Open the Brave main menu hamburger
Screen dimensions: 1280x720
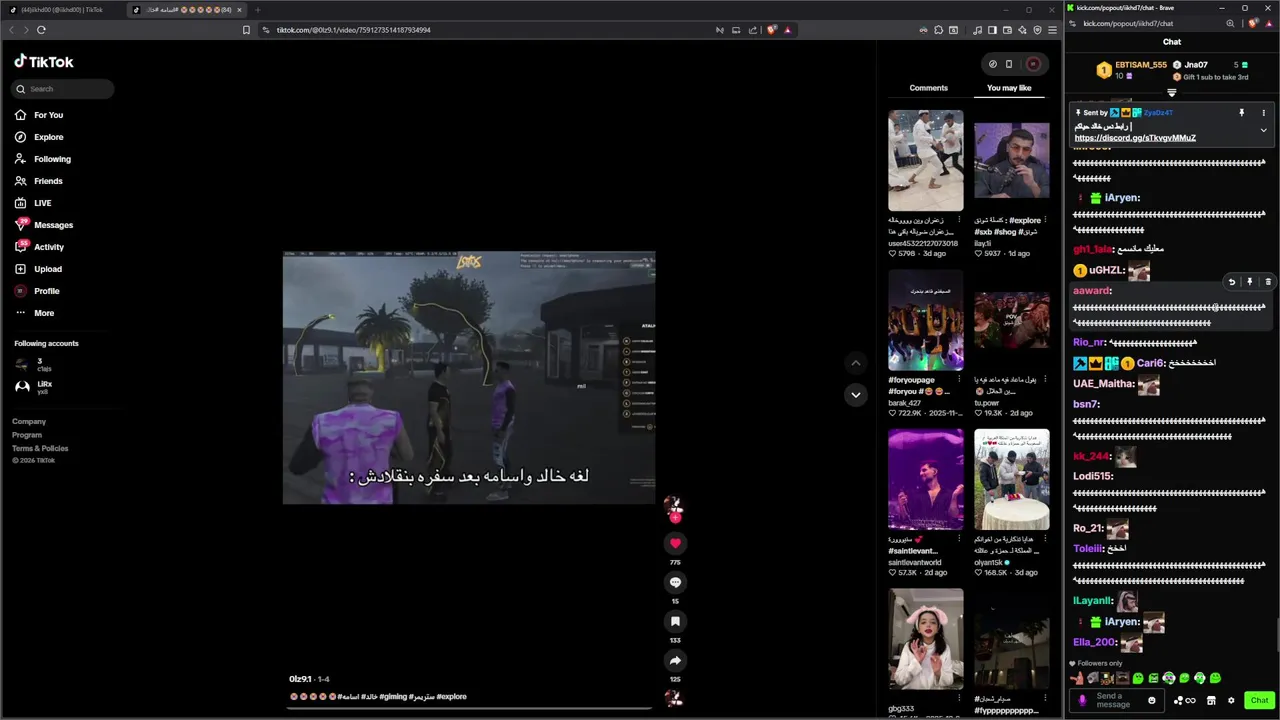pos(1052,30)
